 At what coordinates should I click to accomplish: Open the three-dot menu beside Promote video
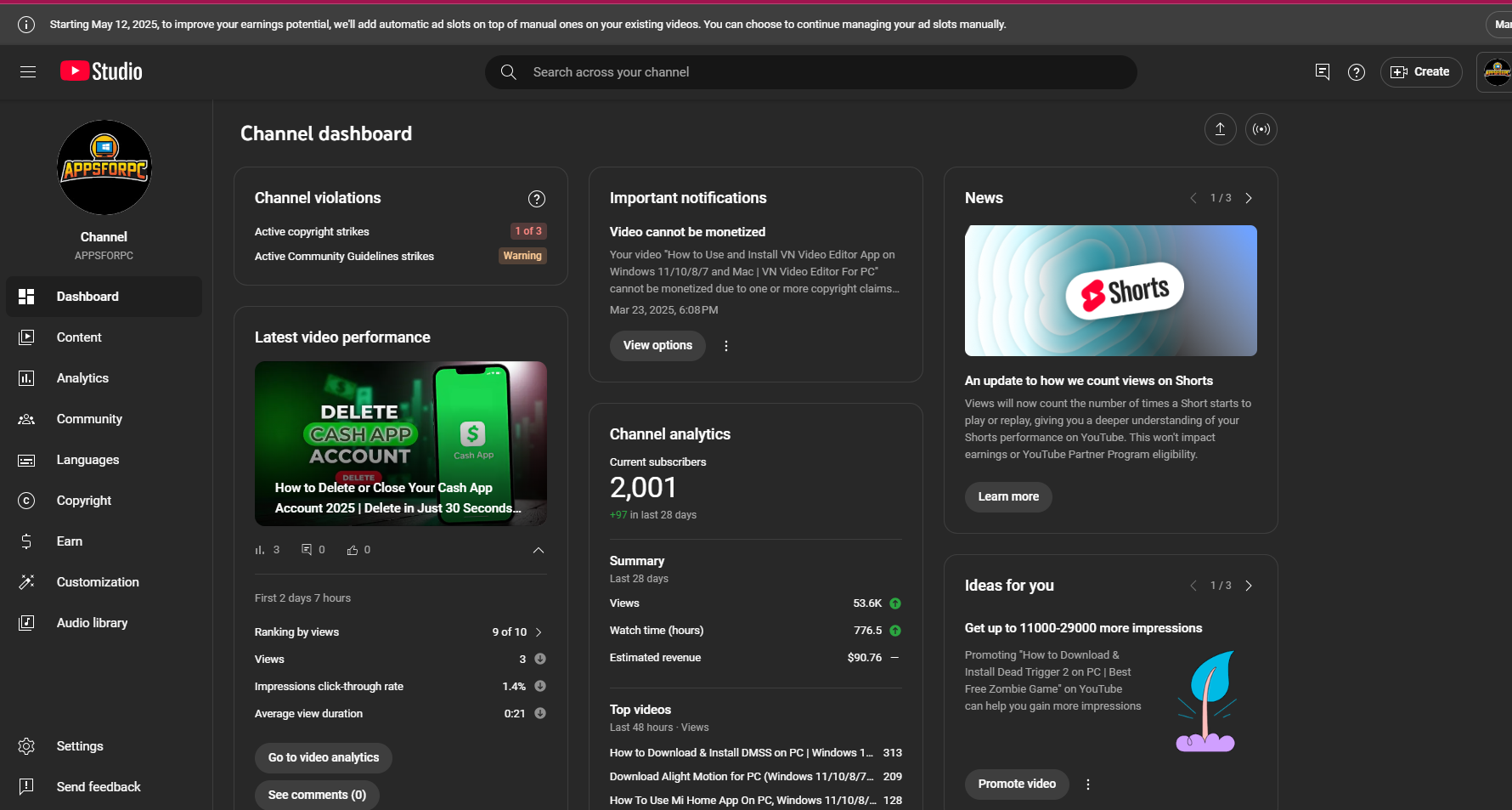click(1088, 785)
